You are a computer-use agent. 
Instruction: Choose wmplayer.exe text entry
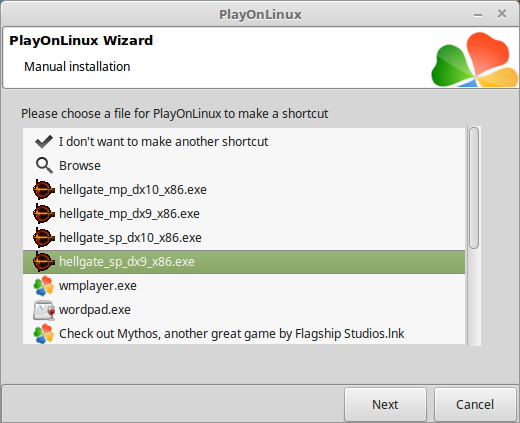(98, 286)
